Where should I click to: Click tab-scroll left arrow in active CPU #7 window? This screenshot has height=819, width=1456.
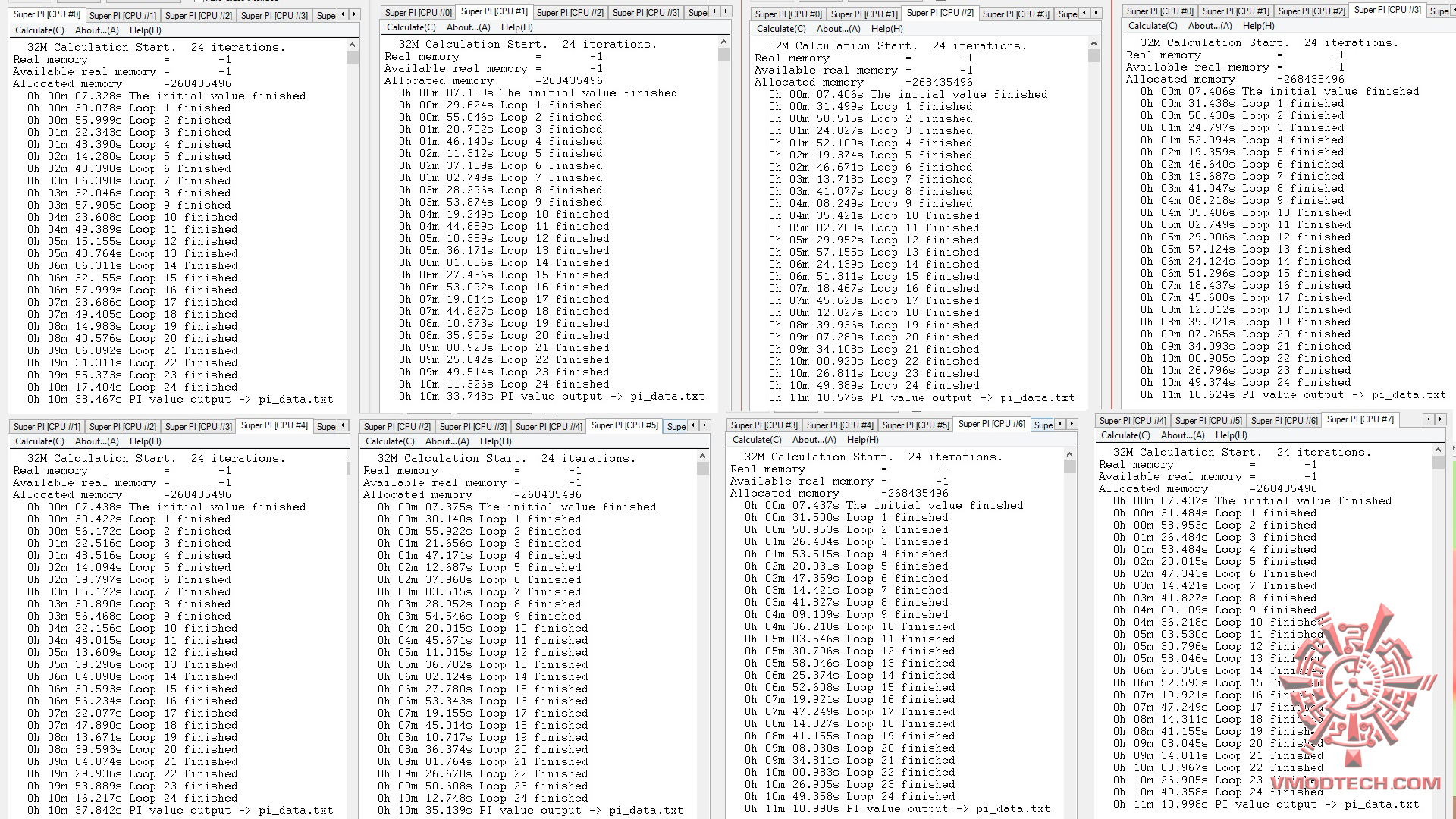tap(1428, 419)
